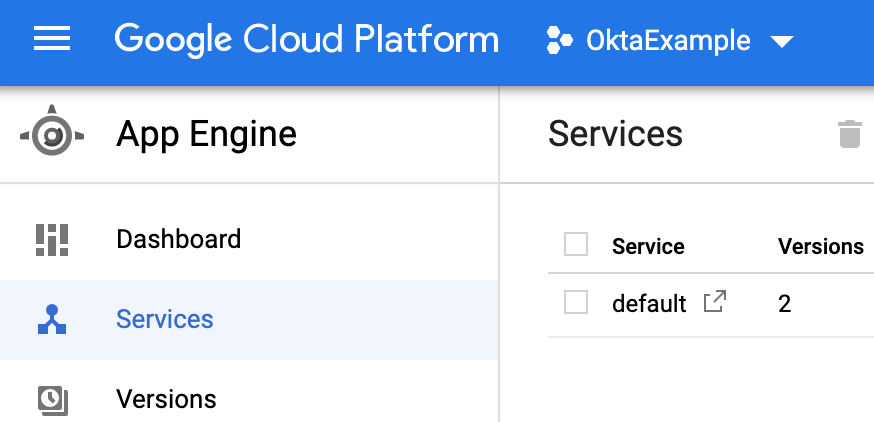874x422 pixels.
Task: Click the Services sidebar icon
Action: [x=52, y=319]
